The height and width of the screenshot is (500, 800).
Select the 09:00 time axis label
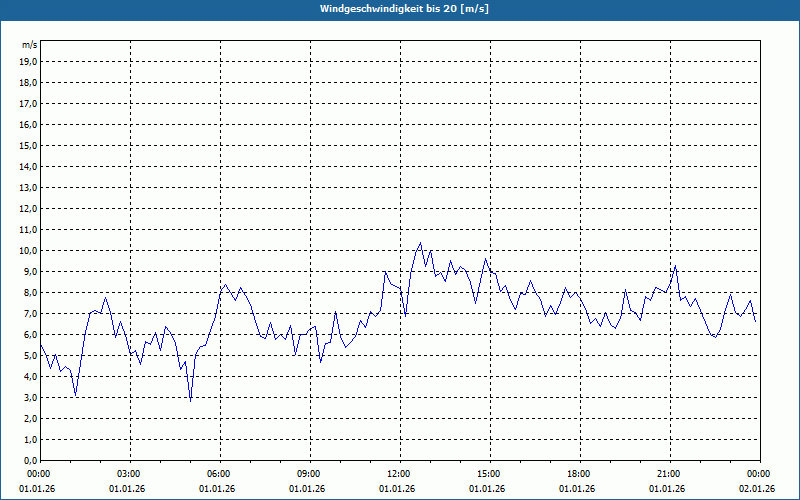pos(310,474)
